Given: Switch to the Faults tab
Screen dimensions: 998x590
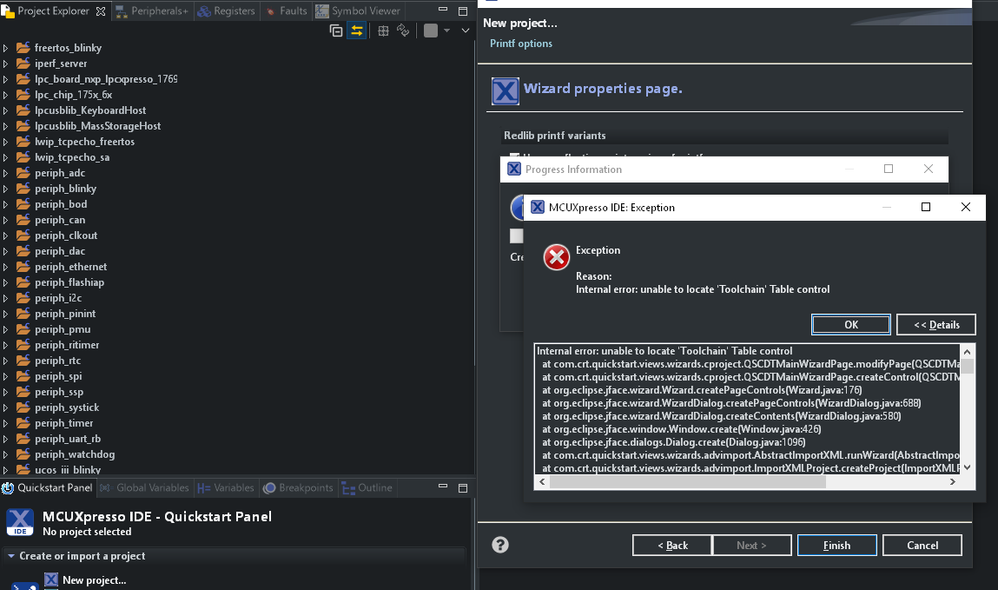Looking at the screenshot, I should tap(286, 11).
